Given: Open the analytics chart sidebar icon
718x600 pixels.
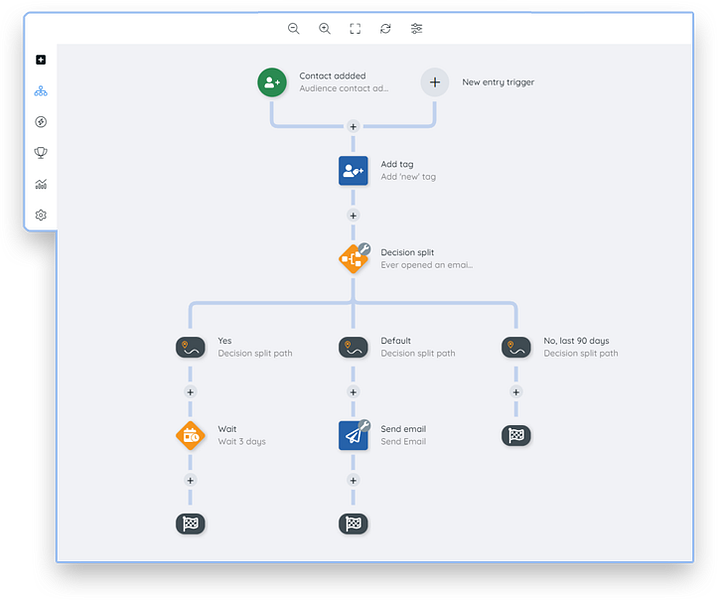Looking at the screenshot, I should pyautogui.click(x=41, y=184).
